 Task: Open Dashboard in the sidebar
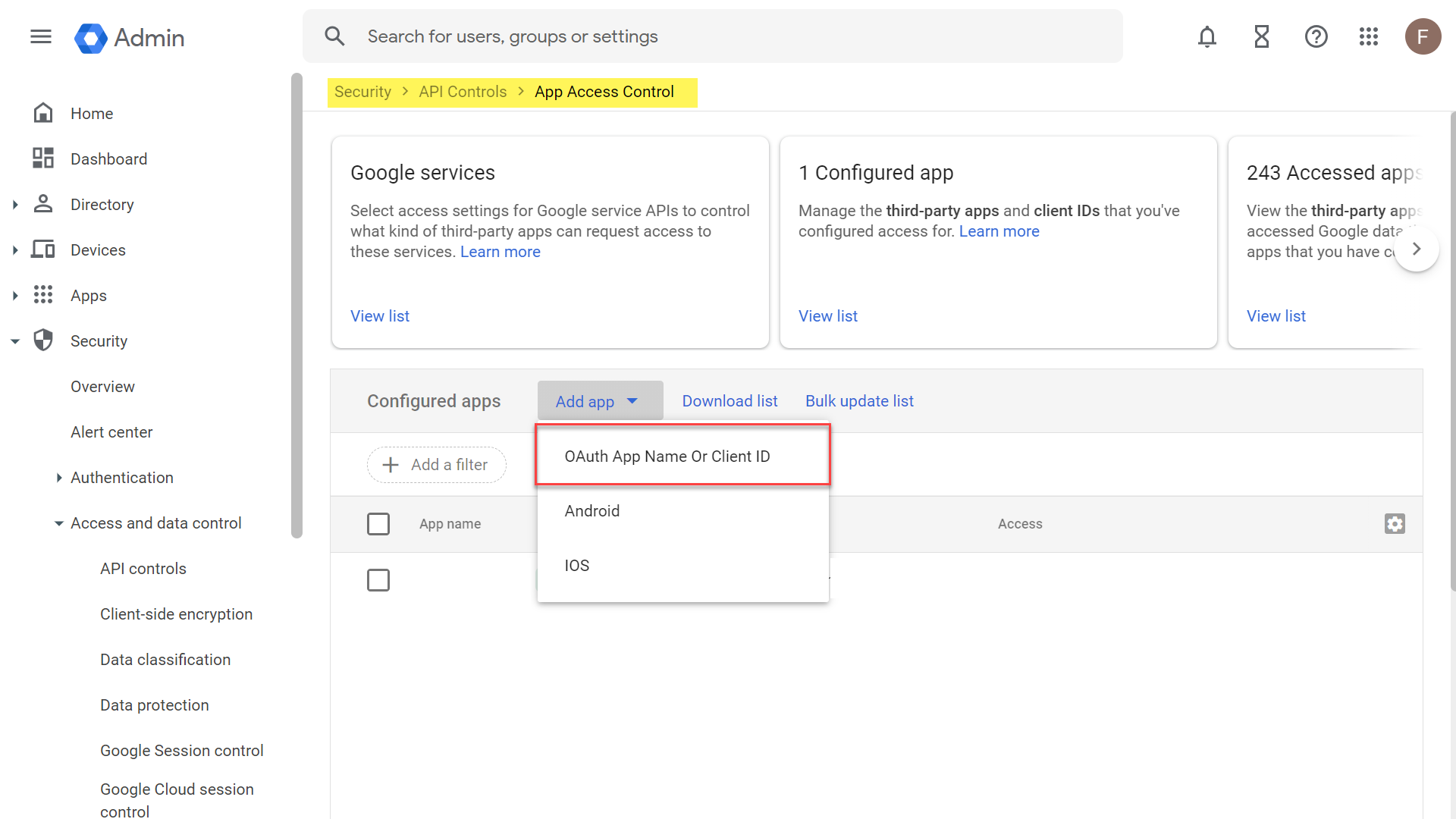click(109, 159)
